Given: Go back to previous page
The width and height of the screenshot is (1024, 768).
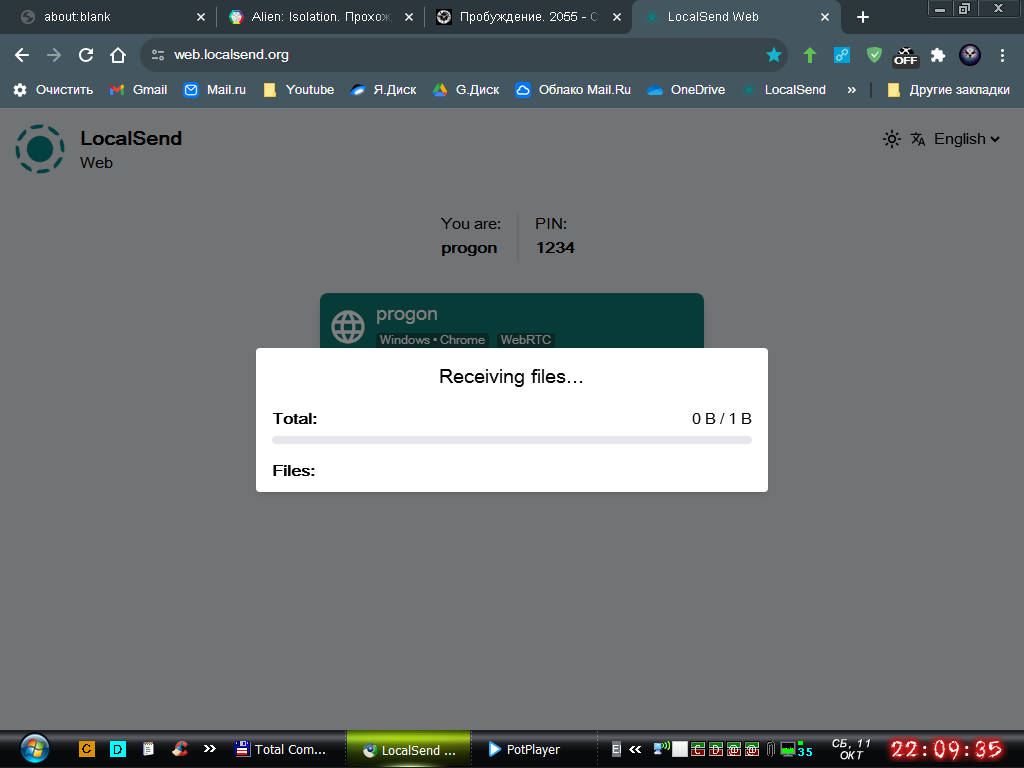Looking at the screenshot, I should (x=22, y=55).
